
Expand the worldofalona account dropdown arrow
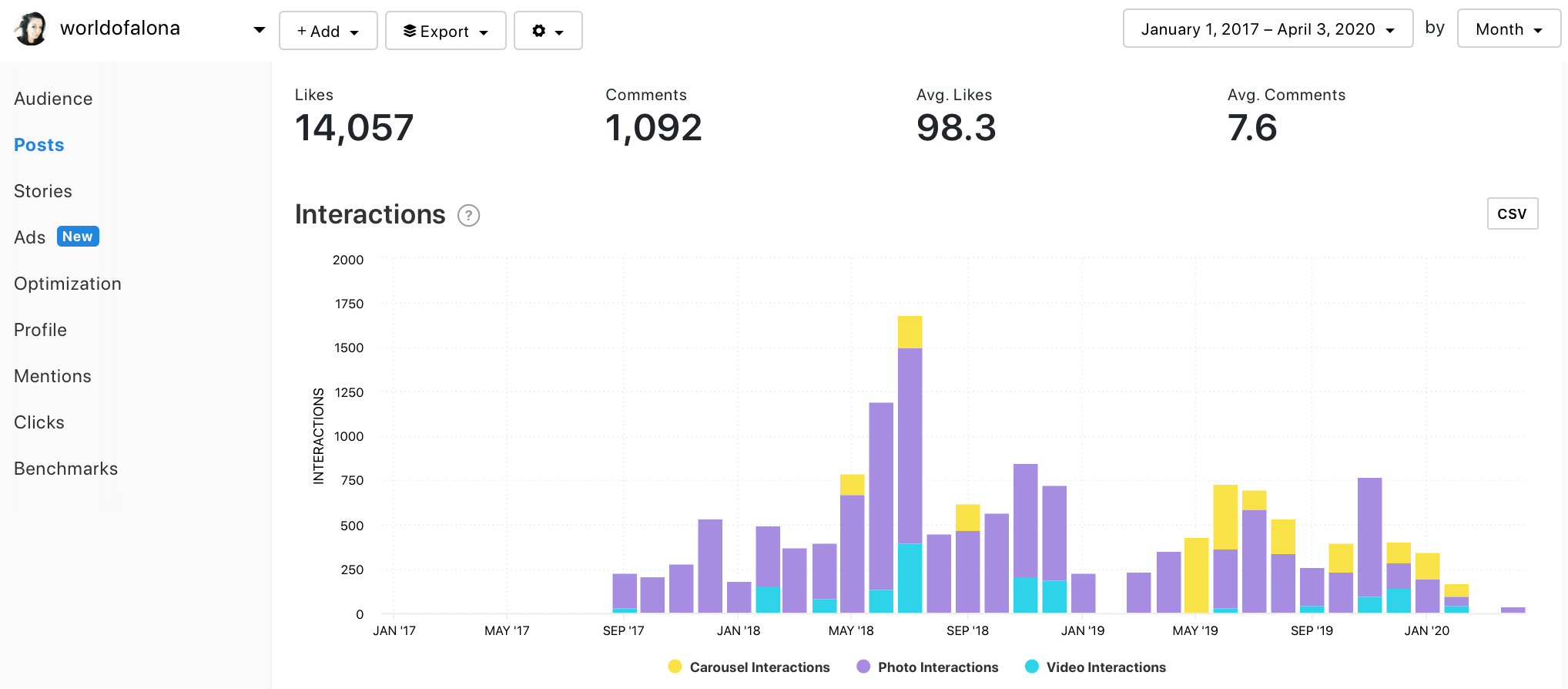point(260,30)
